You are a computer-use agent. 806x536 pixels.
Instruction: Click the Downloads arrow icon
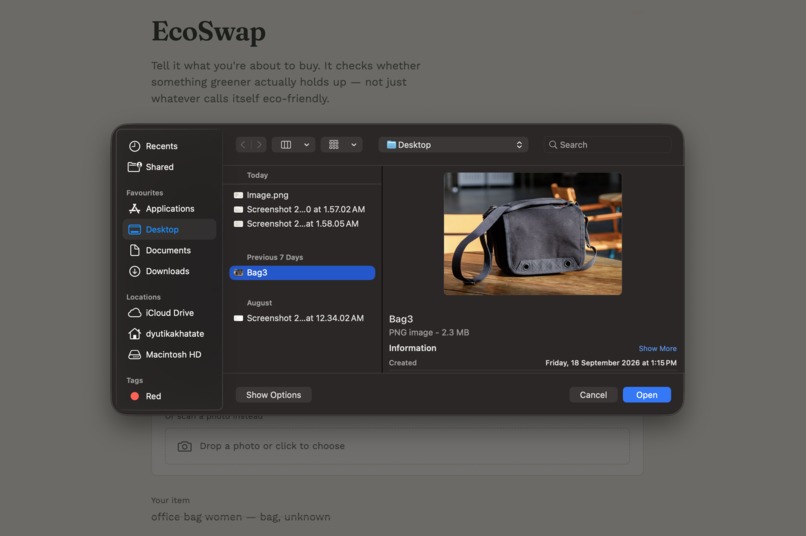(135, 271)
